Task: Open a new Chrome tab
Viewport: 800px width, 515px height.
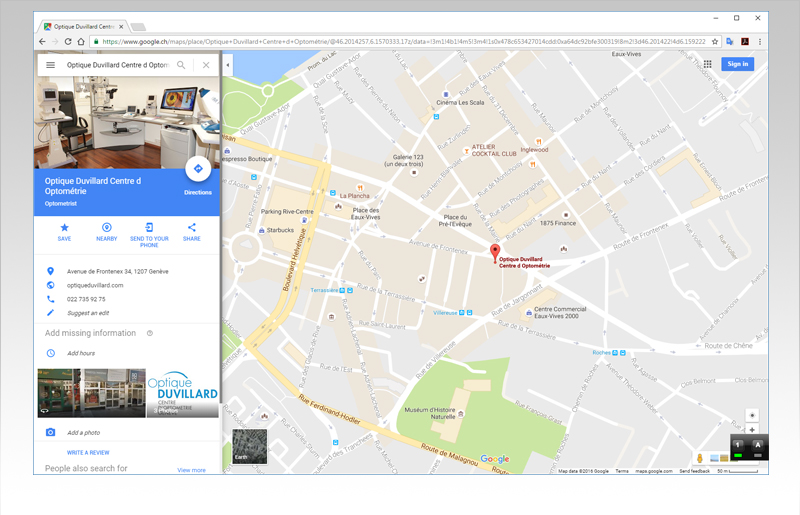Action: [x=138, y=27]
